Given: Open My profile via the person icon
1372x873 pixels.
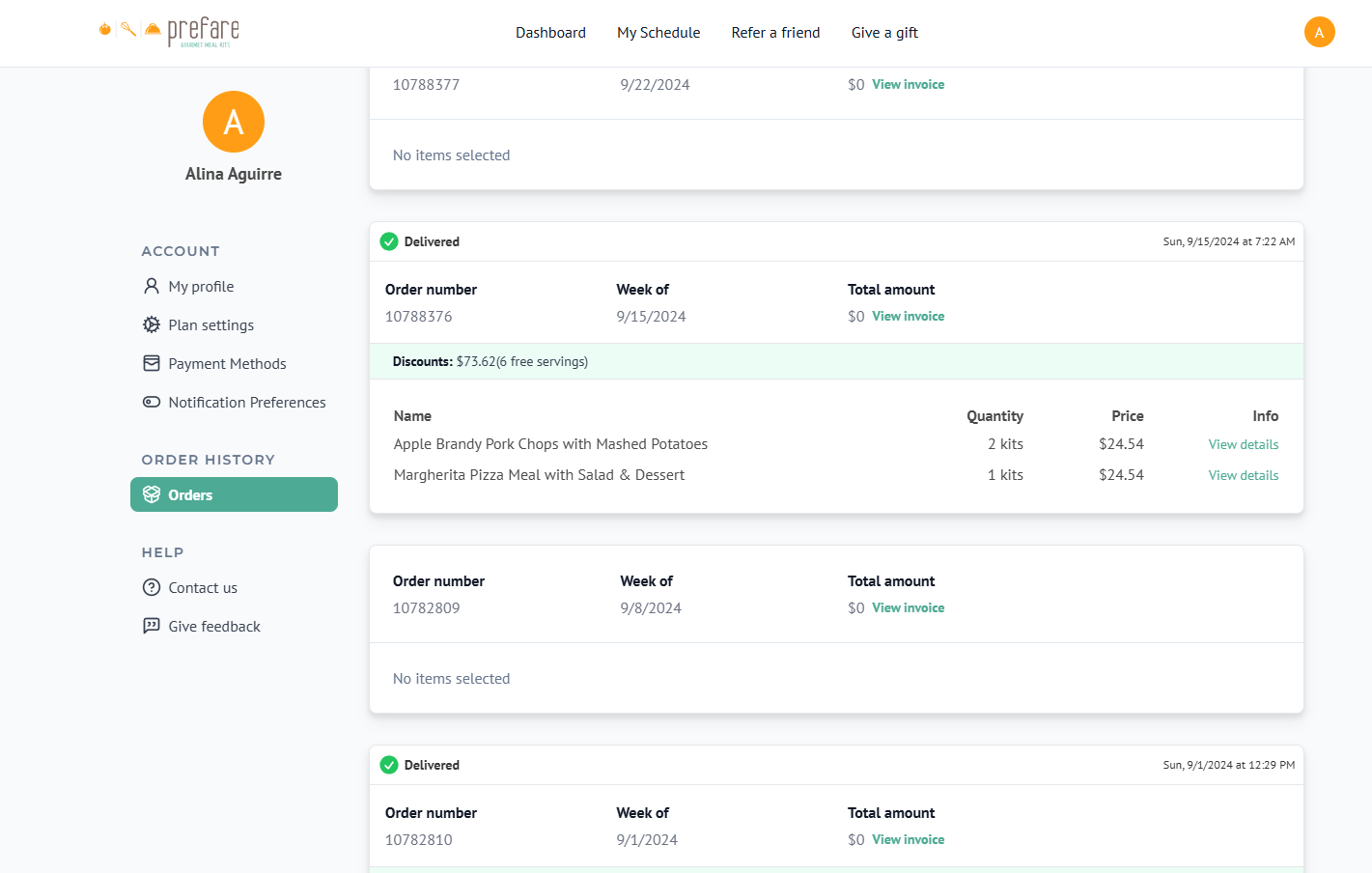Looking at the screenshot, I should coord(152,286).
